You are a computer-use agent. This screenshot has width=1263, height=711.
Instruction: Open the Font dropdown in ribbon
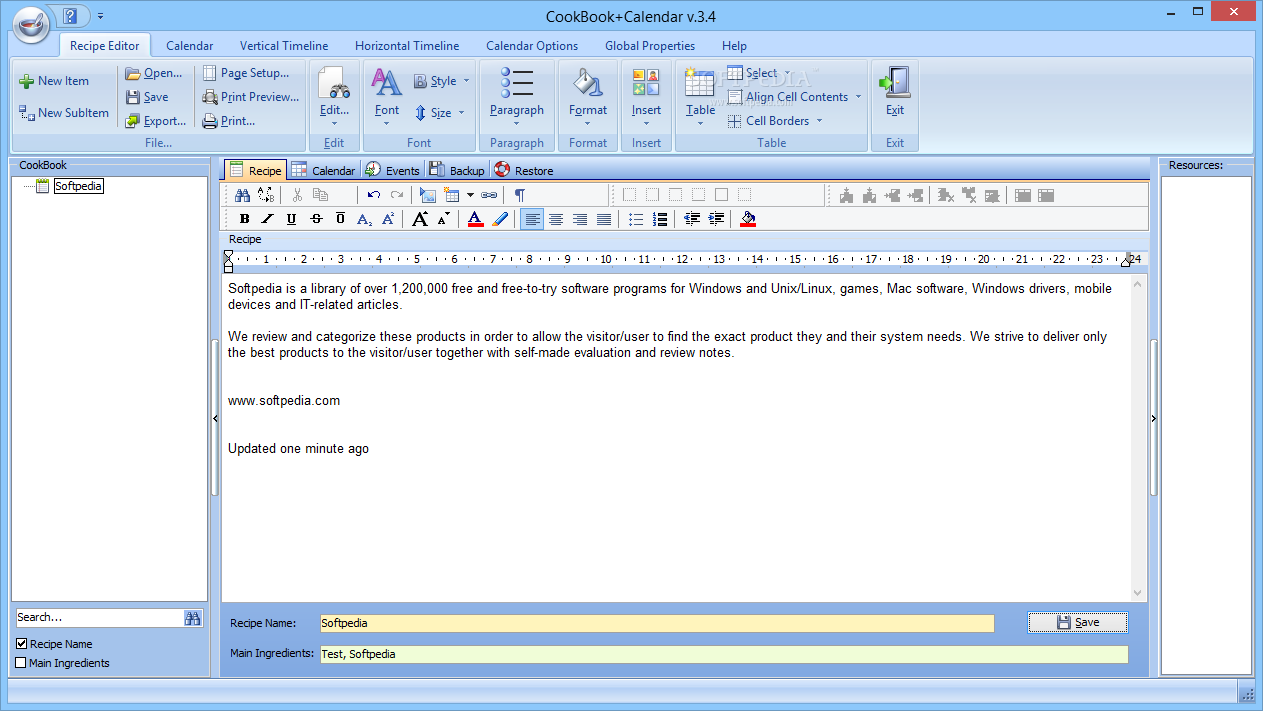pyautogui.click(x=387, y=97)
